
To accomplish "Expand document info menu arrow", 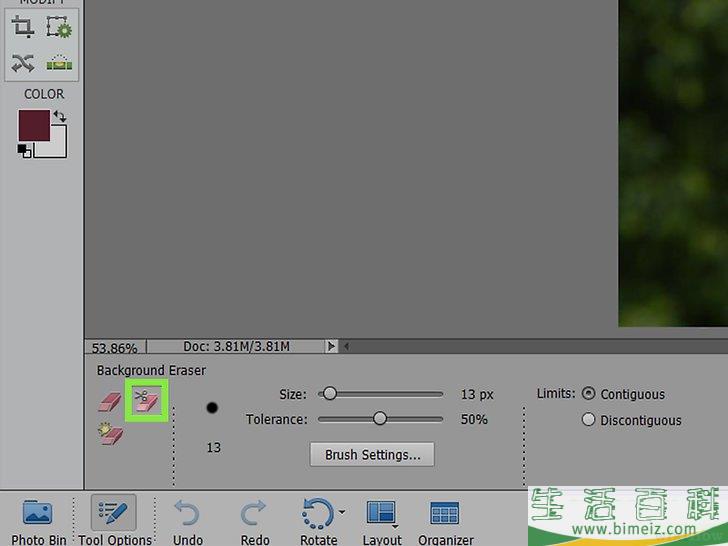I will tap(331, 346).
